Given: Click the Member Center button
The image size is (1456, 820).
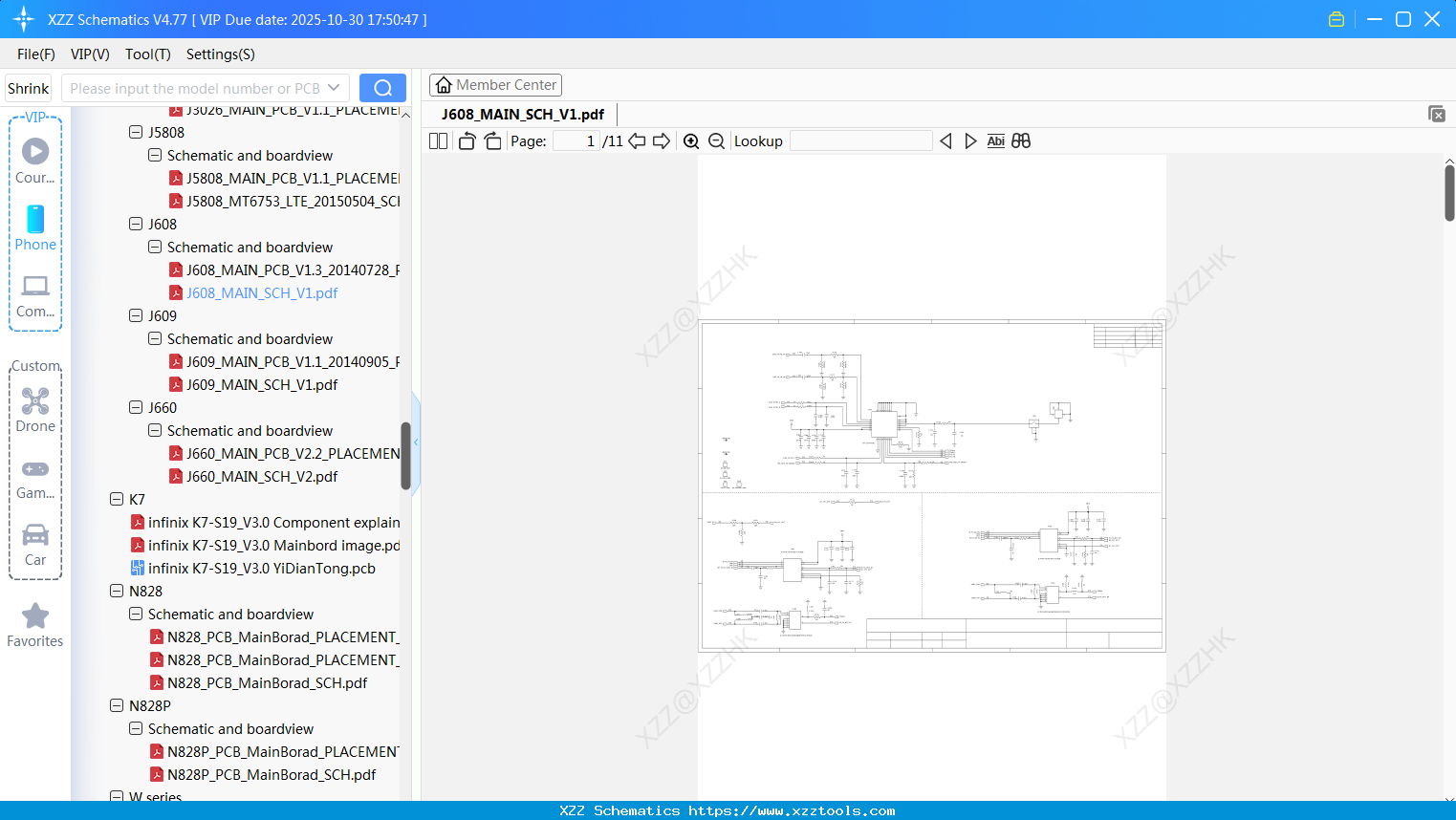Looking at the screenshot, I should 495,84.
